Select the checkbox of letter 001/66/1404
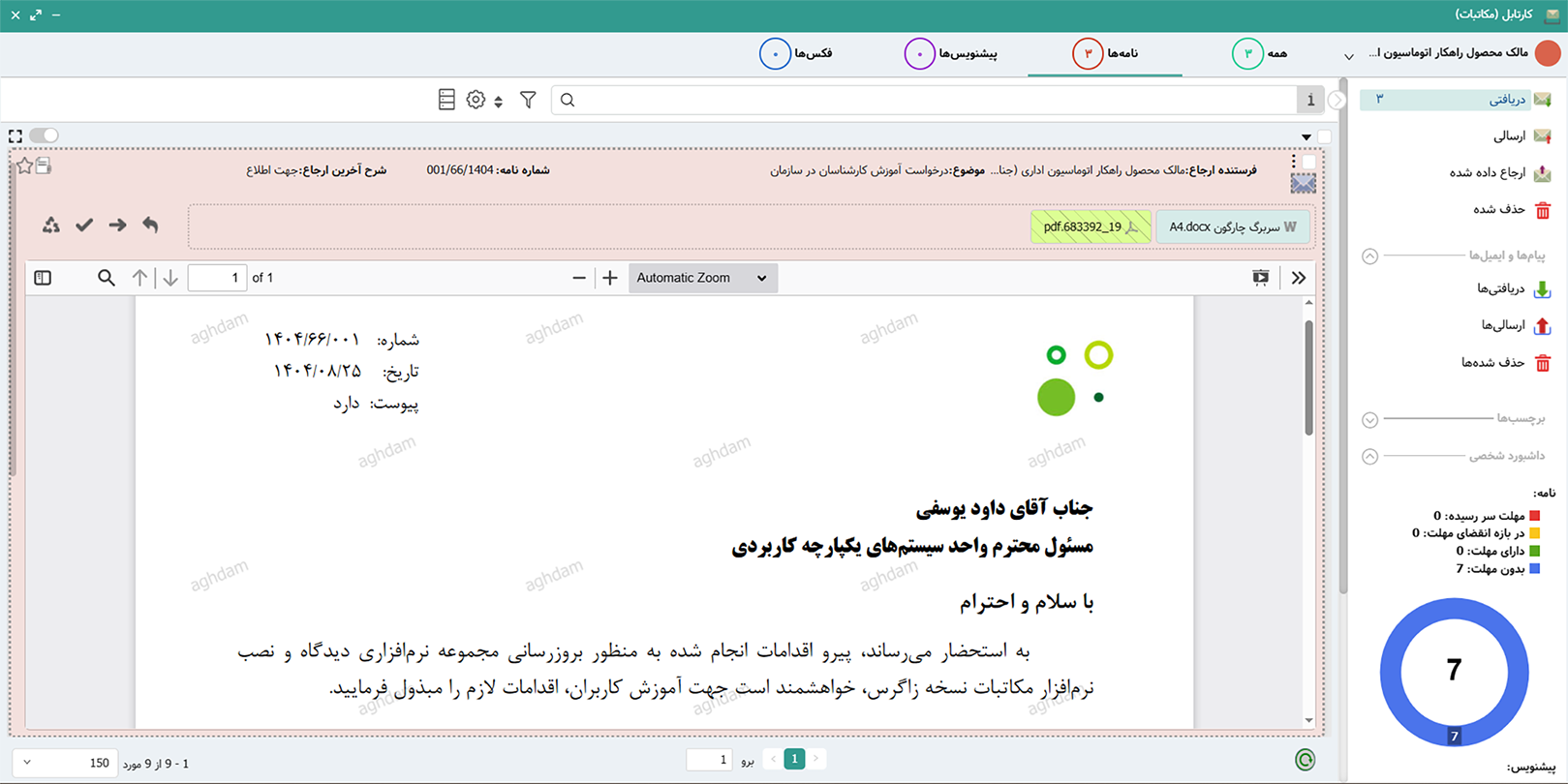The image size is (1568, 784). point(1309,162)
